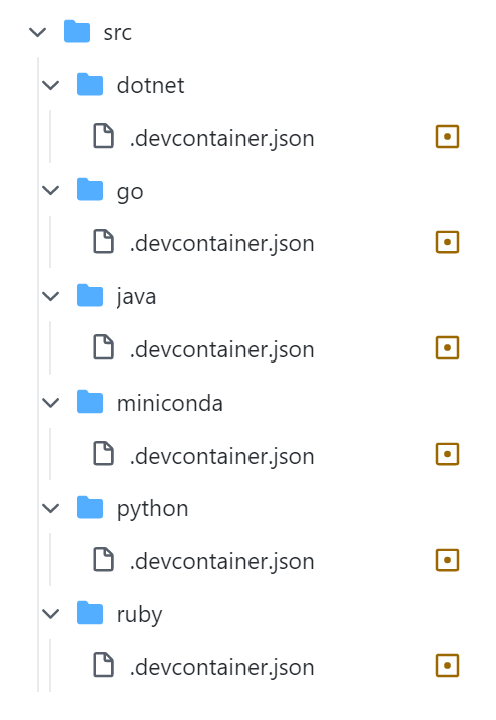Image resolution: width=496 pixels, height=720 pixels.
Task: Open .devcontainer.json under the python folder
Action: 222,562
